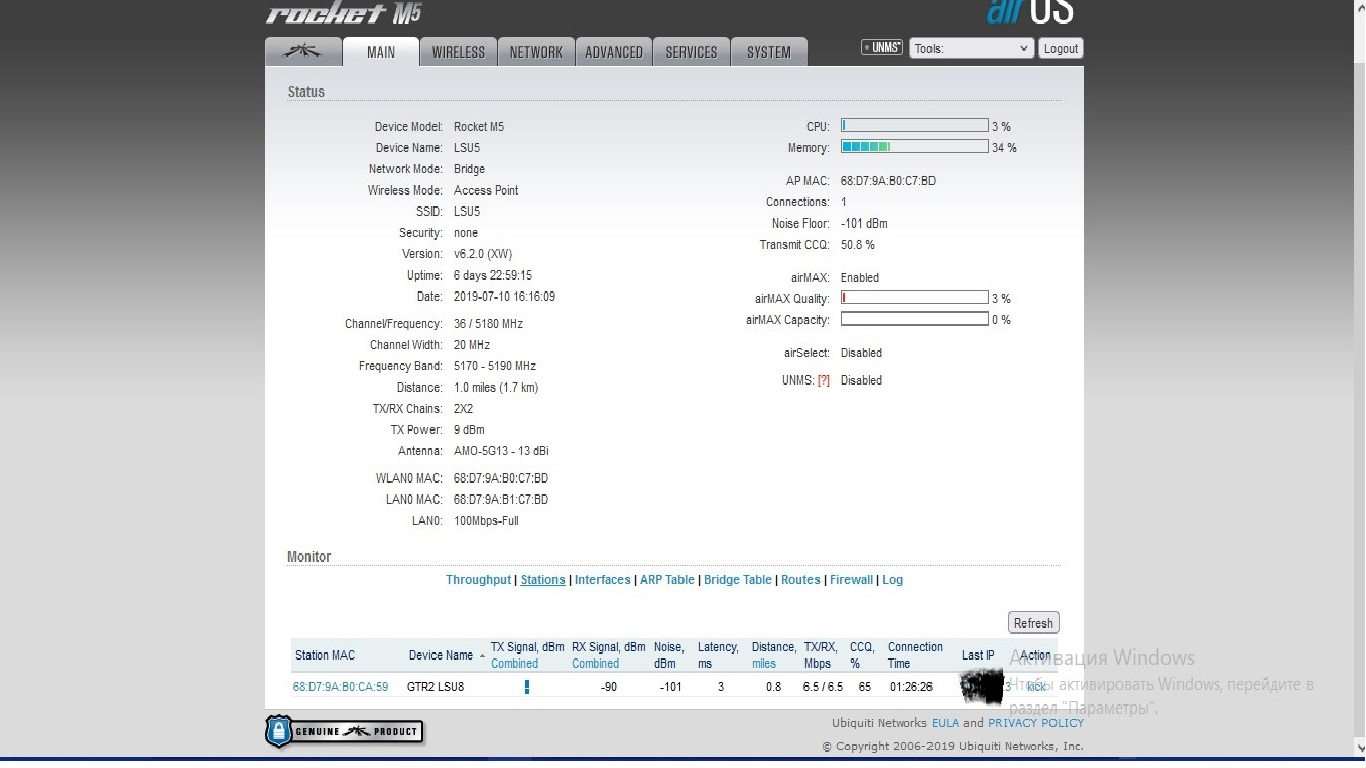Click the TX signal bar indicator
The height and width of the screenshot is (768, 1366).
(527, 687)
